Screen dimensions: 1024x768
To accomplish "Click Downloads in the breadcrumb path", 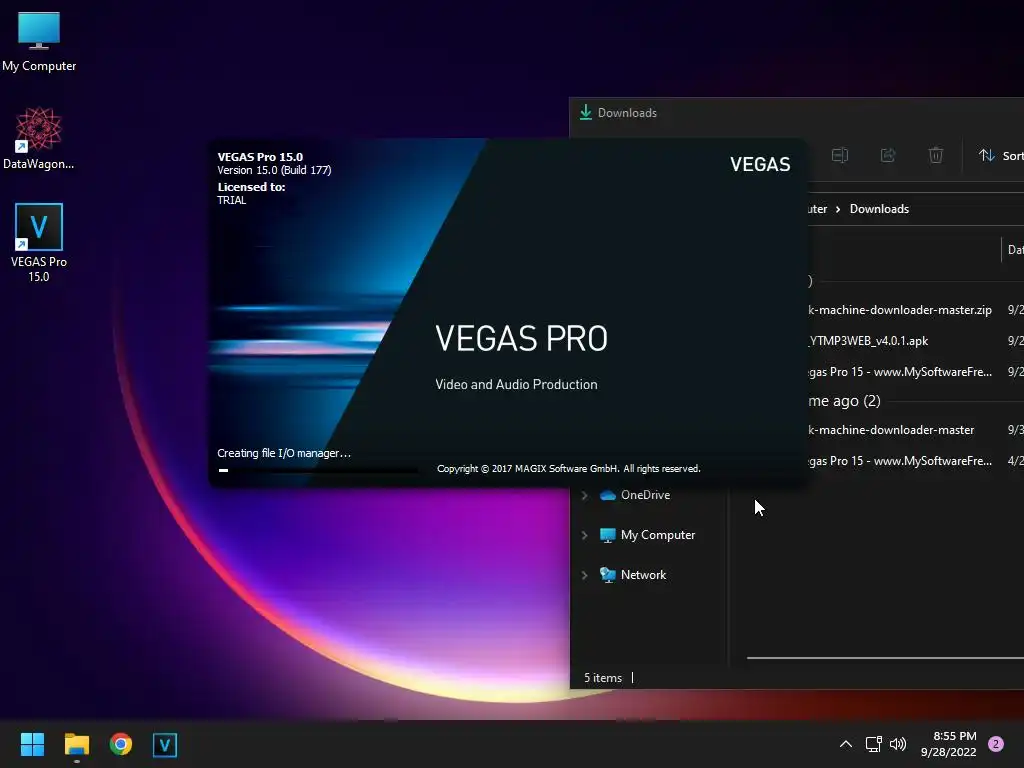I will click(x=879, y=209).
